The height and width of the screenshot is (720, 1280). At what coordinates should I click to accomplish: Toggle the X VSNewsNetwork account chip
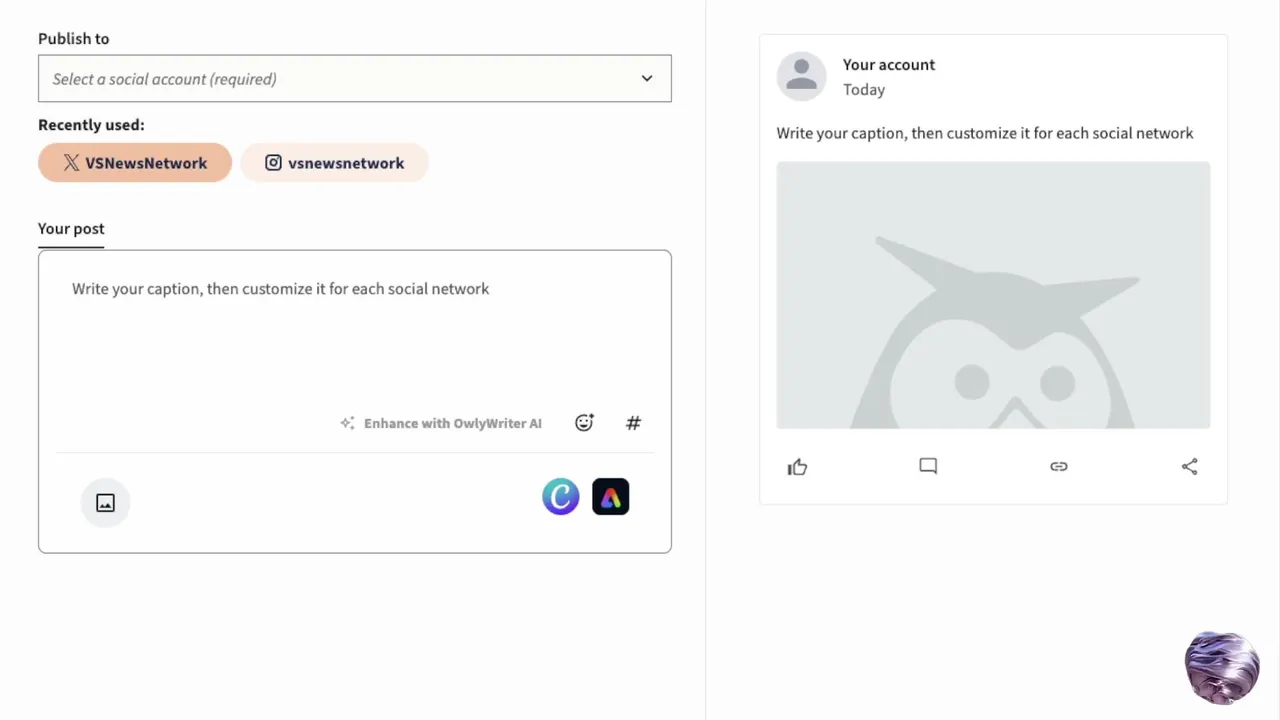(x=135, y=163)
